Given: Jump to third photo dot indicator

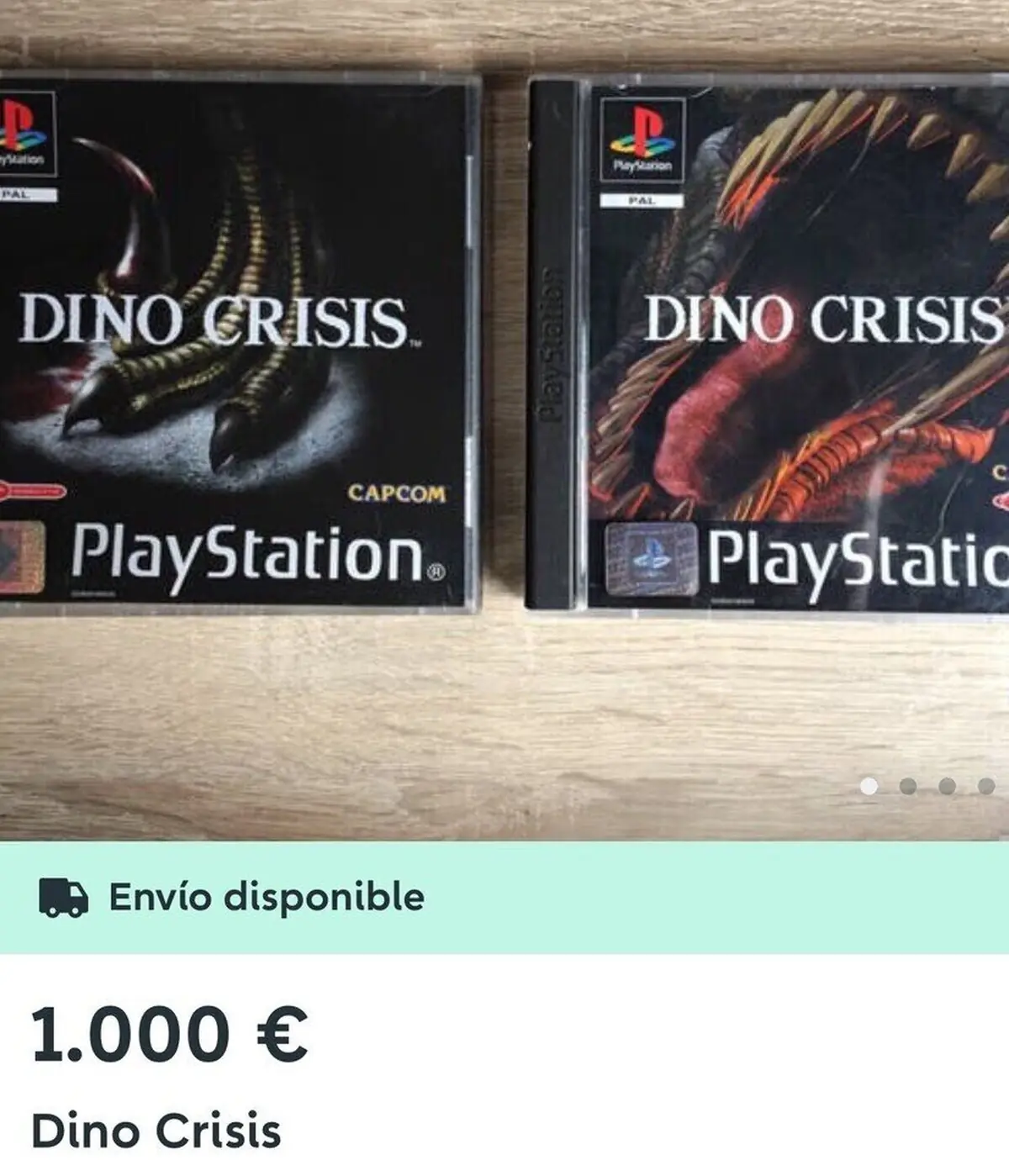Looking at the screenshot, I should (948, 786).
